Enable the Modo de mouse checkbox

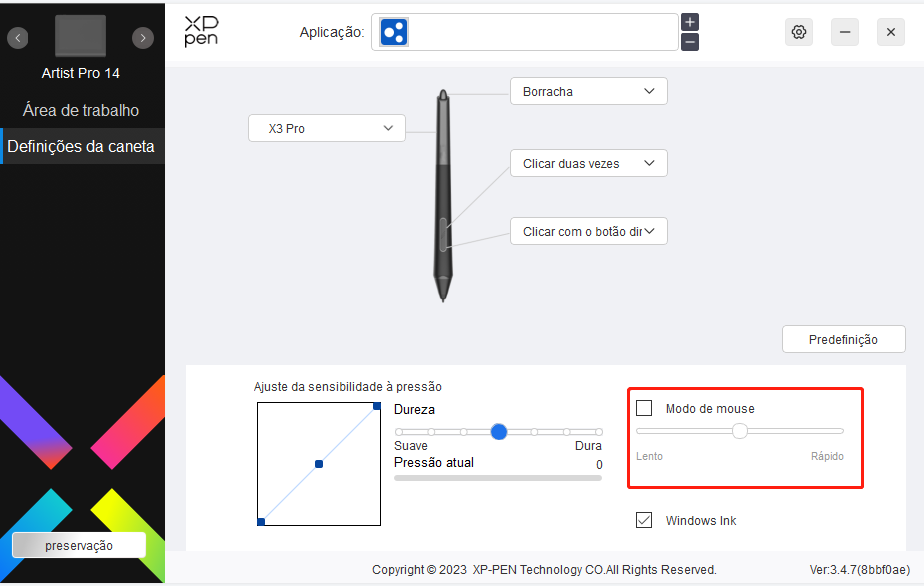[x=644, y=408]
